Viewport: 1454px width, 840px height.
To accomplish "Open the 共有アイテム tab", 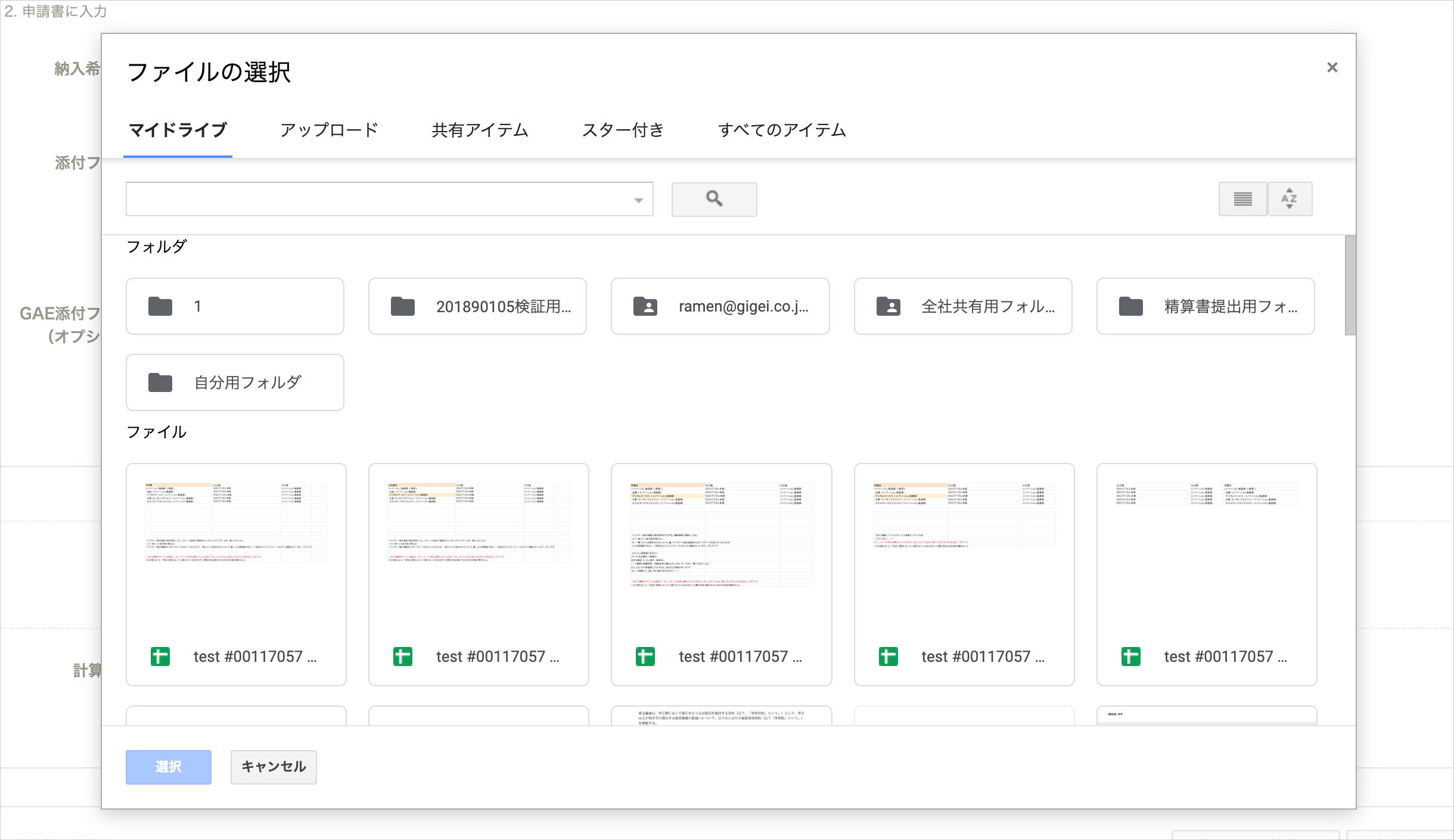I will pos(480,130).
